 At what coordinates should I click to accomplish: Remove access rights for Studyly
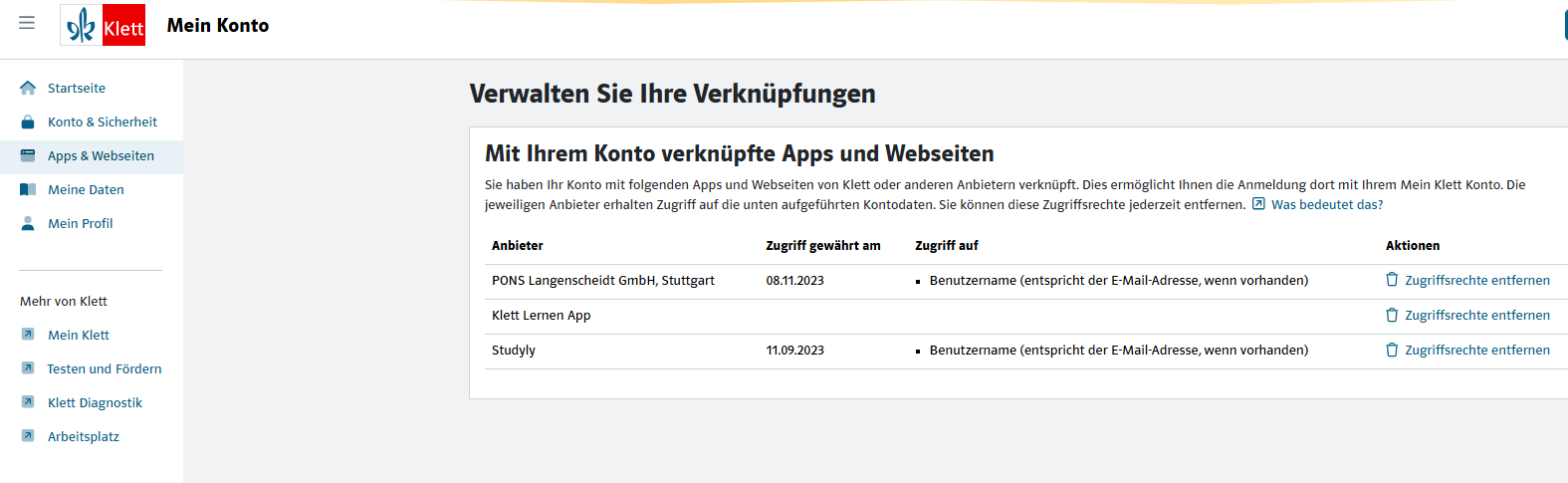(x=1477, y=350)
